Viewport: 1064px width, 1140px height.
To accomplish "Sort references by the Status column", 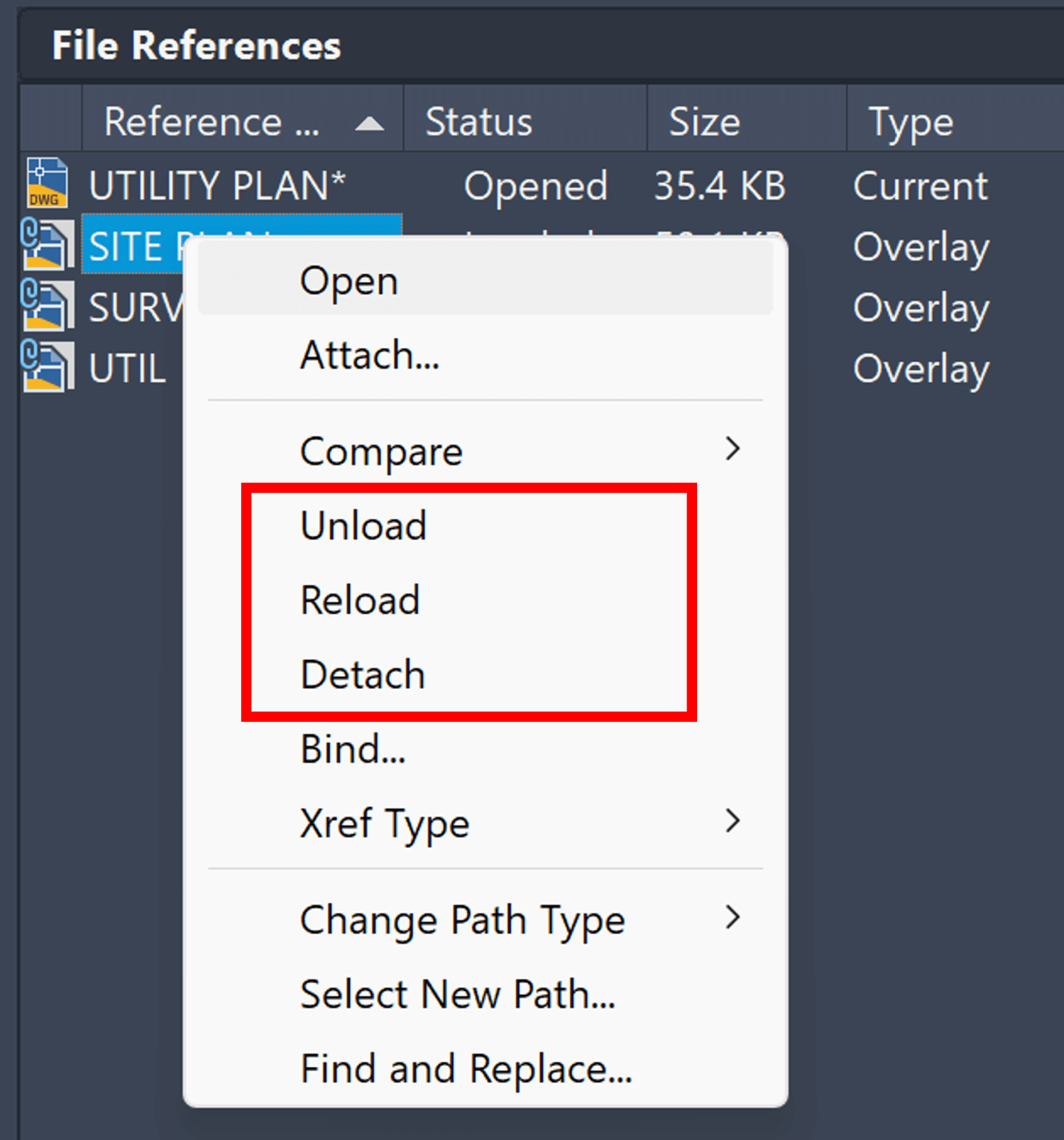I will click(478, 121).
